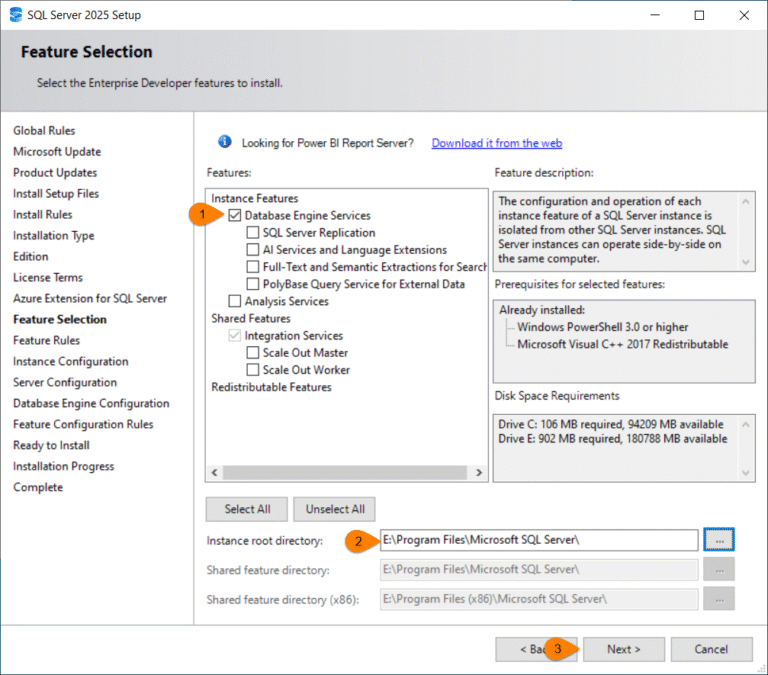Select the Ready to Install step
The height and width of the screenshot is (675, 768).
[x=51, y=445]
